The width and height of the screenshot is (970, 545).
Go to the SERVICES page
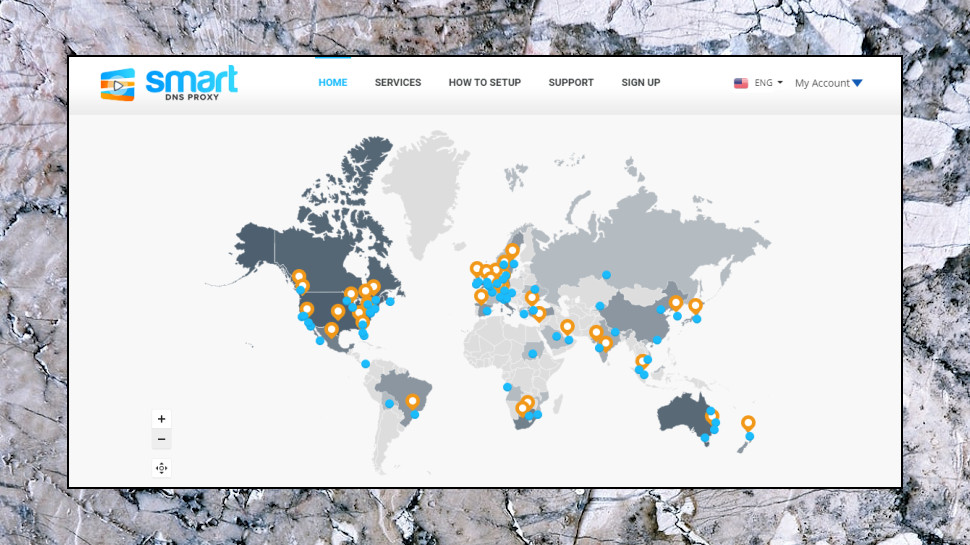398,83
